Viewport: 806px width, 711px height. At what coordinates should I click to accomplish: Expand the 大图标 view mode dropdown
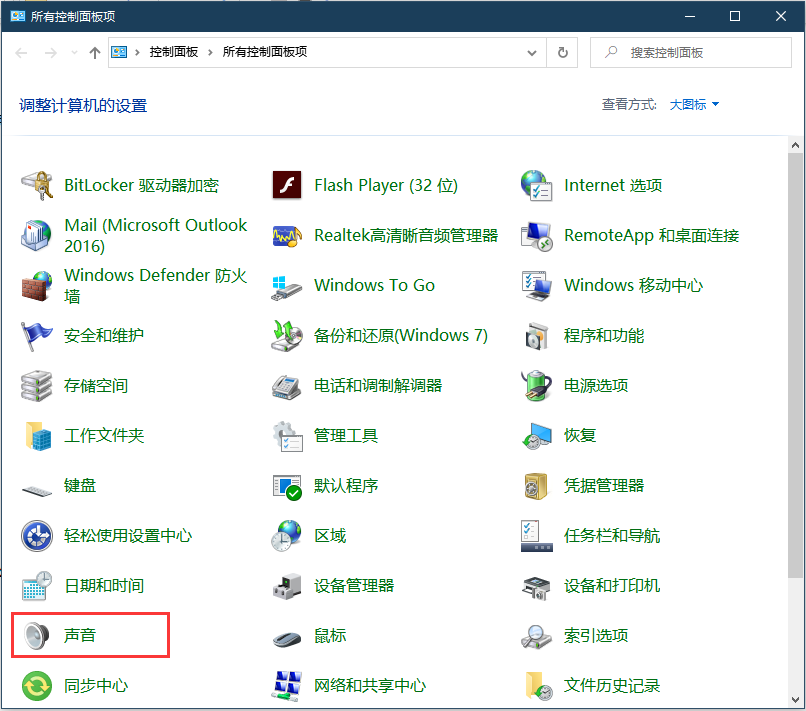pos(694,105)
